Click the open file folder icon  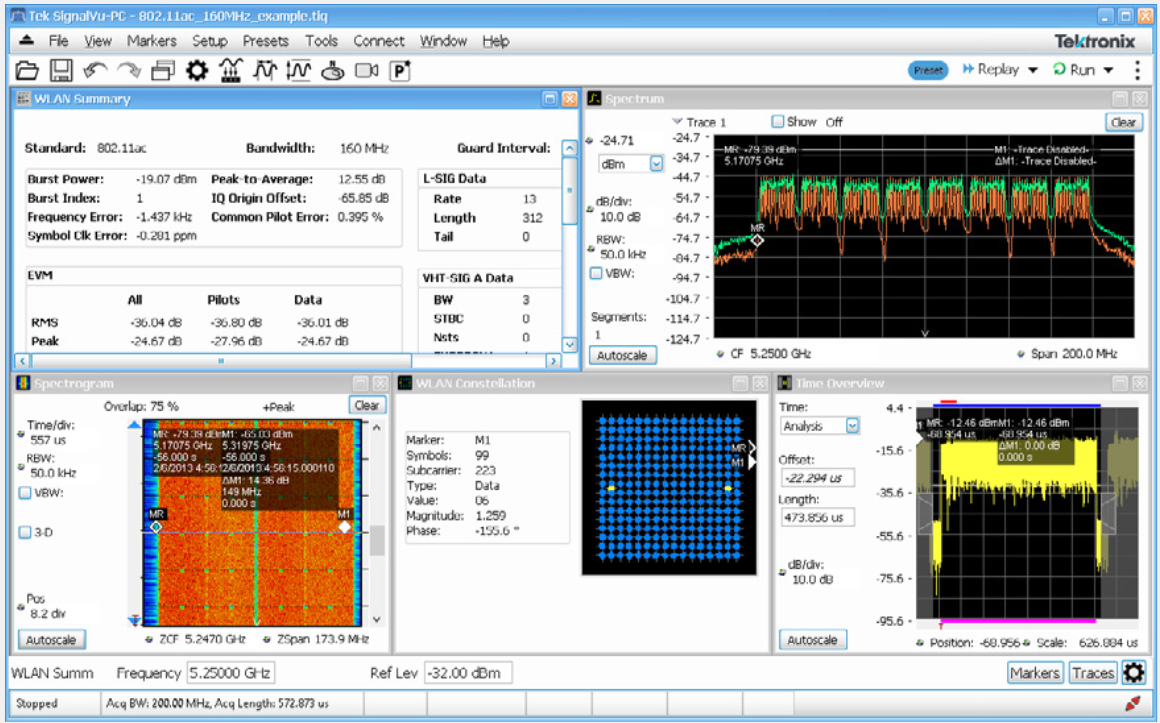(27, 70)
